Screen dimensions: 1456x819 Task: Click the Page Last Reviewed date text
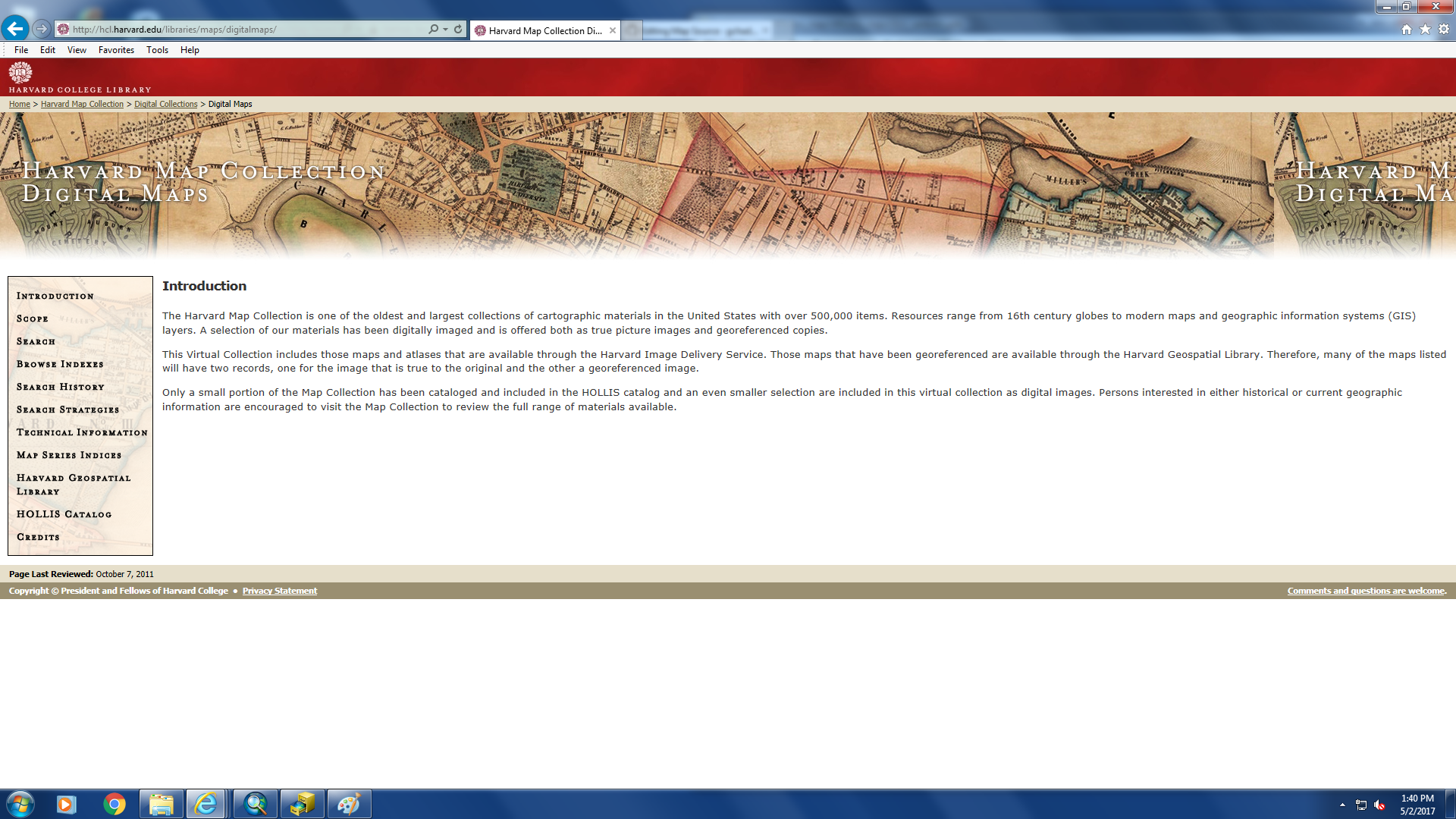124,575
